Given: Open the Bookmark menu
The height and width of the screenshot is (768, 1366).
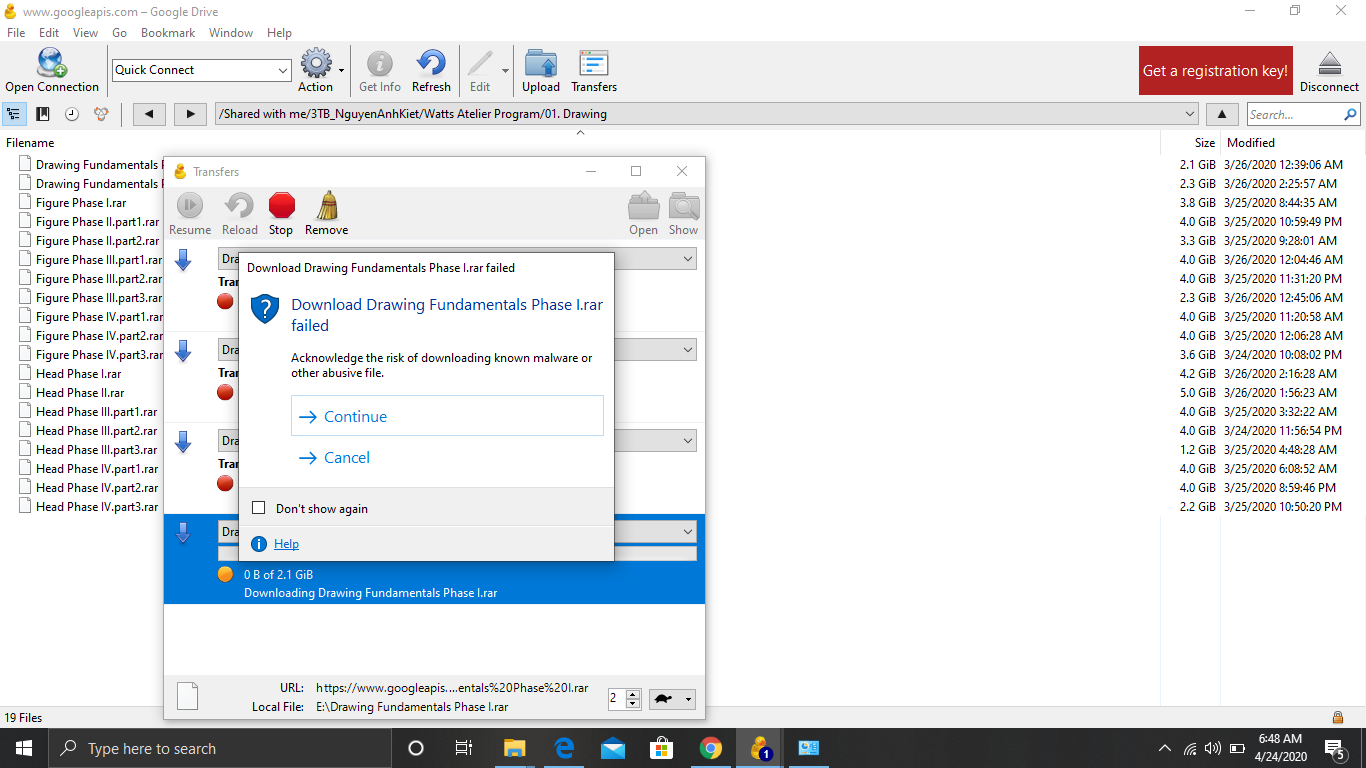Looking at the screenshot, I should pos(168,33).
